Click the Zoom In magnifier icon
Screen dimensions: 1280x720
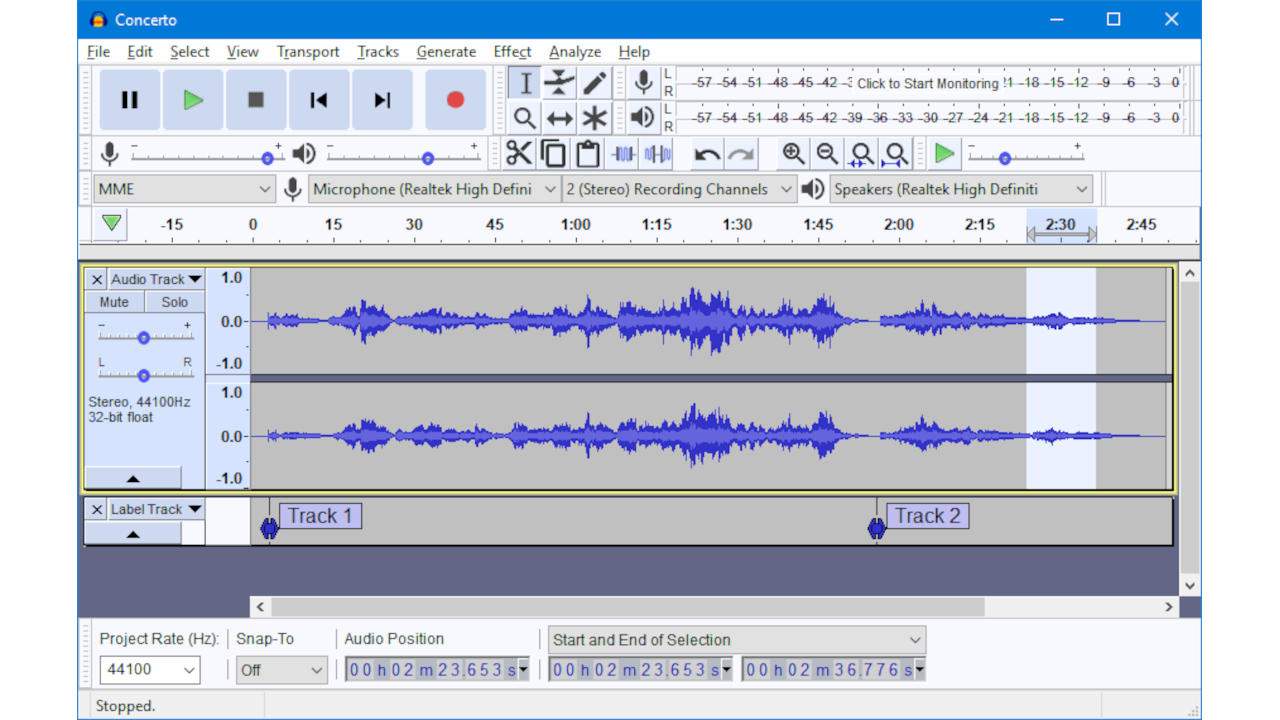point(793,154)
